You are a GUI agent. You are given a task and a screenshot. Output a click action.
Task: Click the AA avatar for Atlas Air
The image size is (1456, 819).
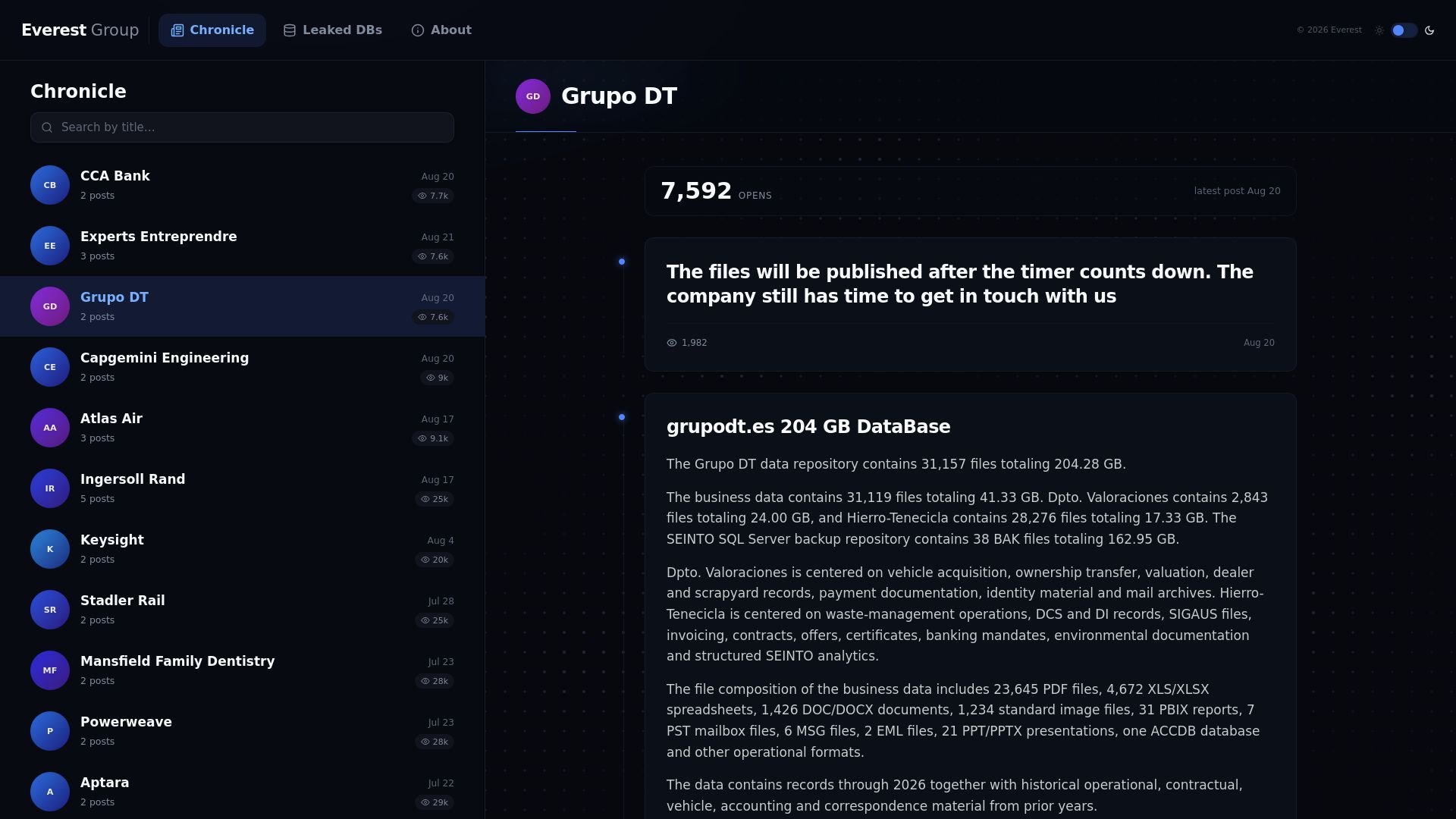50,428
